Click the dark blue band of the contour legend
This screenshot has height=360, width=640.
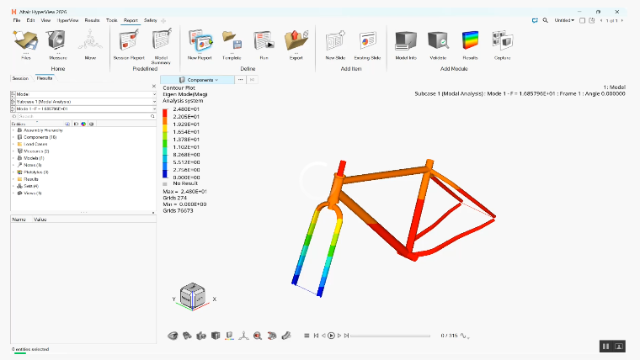[165, 173]
